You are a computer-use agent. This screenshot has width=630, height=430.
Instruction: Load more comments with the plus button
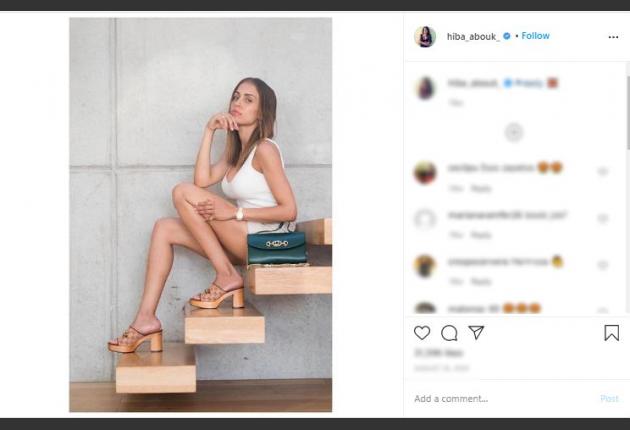point(513,132)
